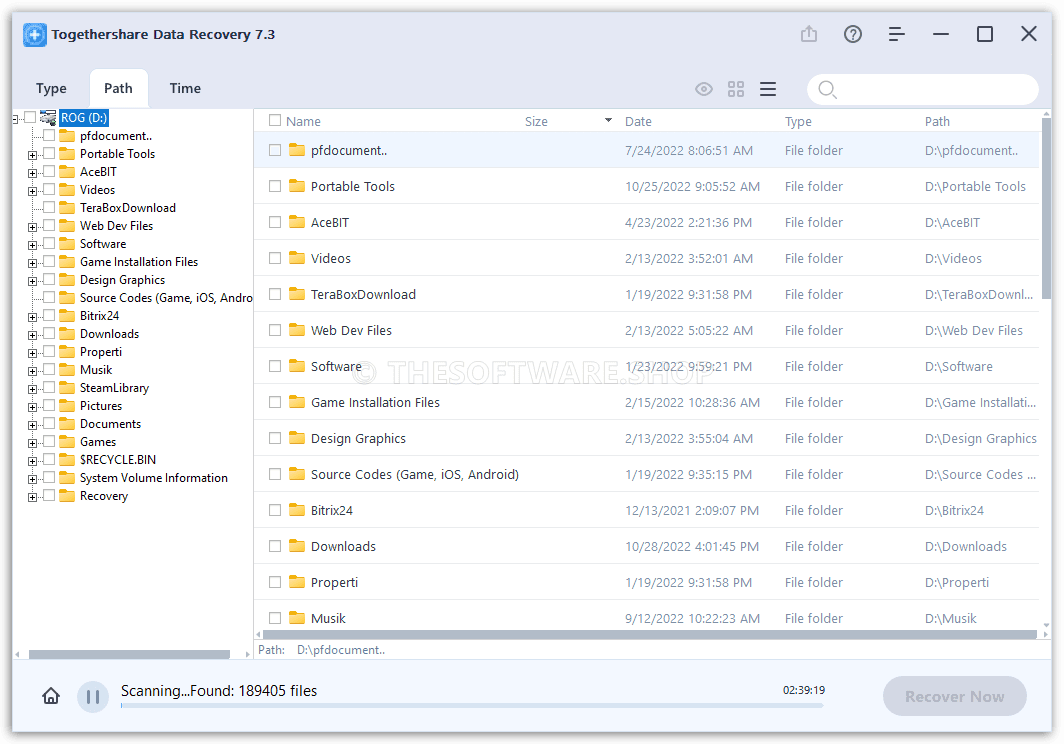Screen dimensions: 1064x744
Task: Check the Game Installation Files row checkbox
Action: point(275,402)
